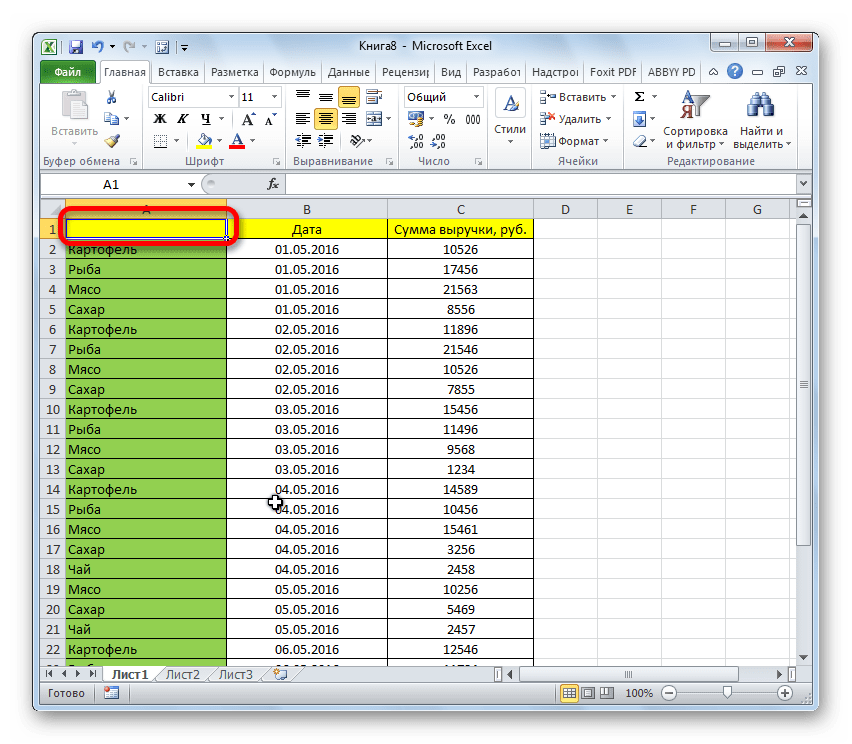Select cell C5 containing 8556
The image size is (852, 744).
[x=460, y=309]
